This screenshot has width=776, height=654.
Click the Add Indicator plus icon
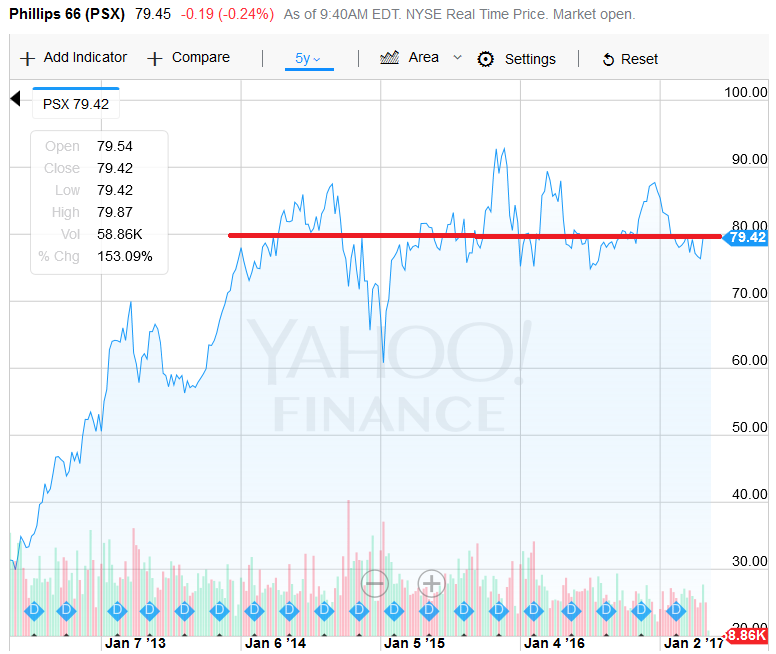(27, 58)
